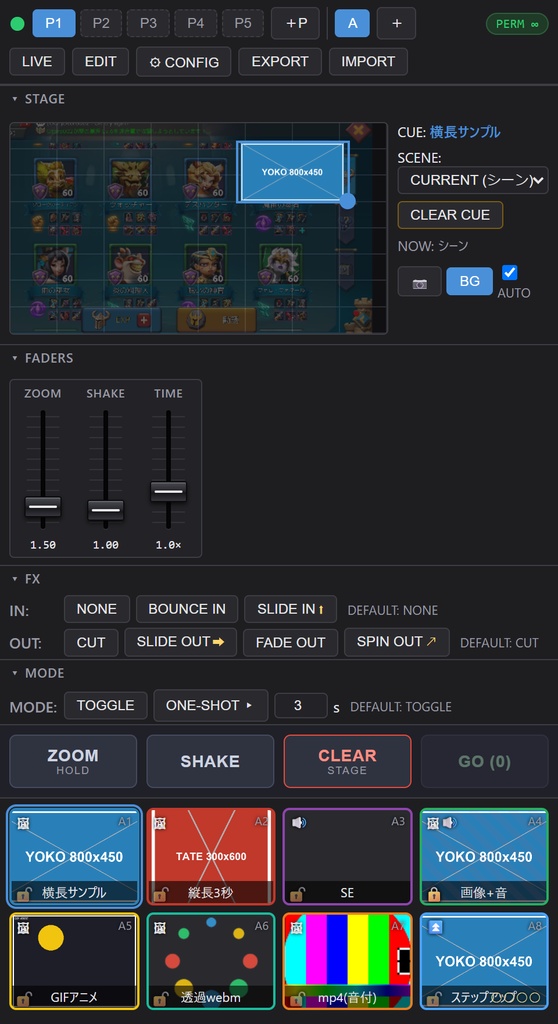The height and width of the screenshot is (1024, 558).
Task: Open the EDIT tab
Action: [x=101, y=61]
